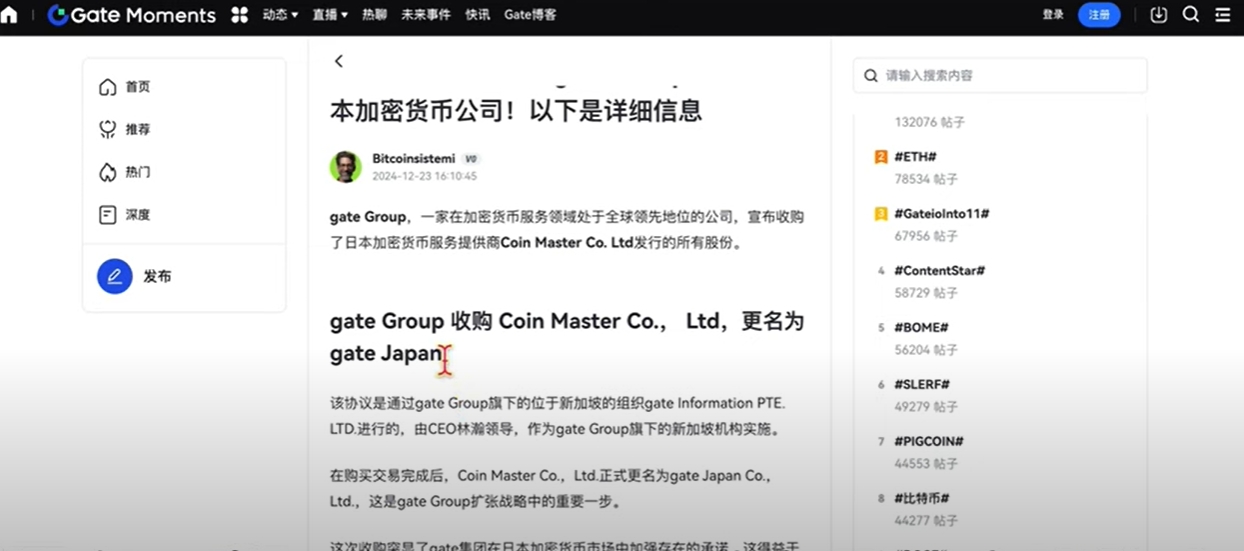Open Bitcoinsistemi author profile name

tap(413, 159)
